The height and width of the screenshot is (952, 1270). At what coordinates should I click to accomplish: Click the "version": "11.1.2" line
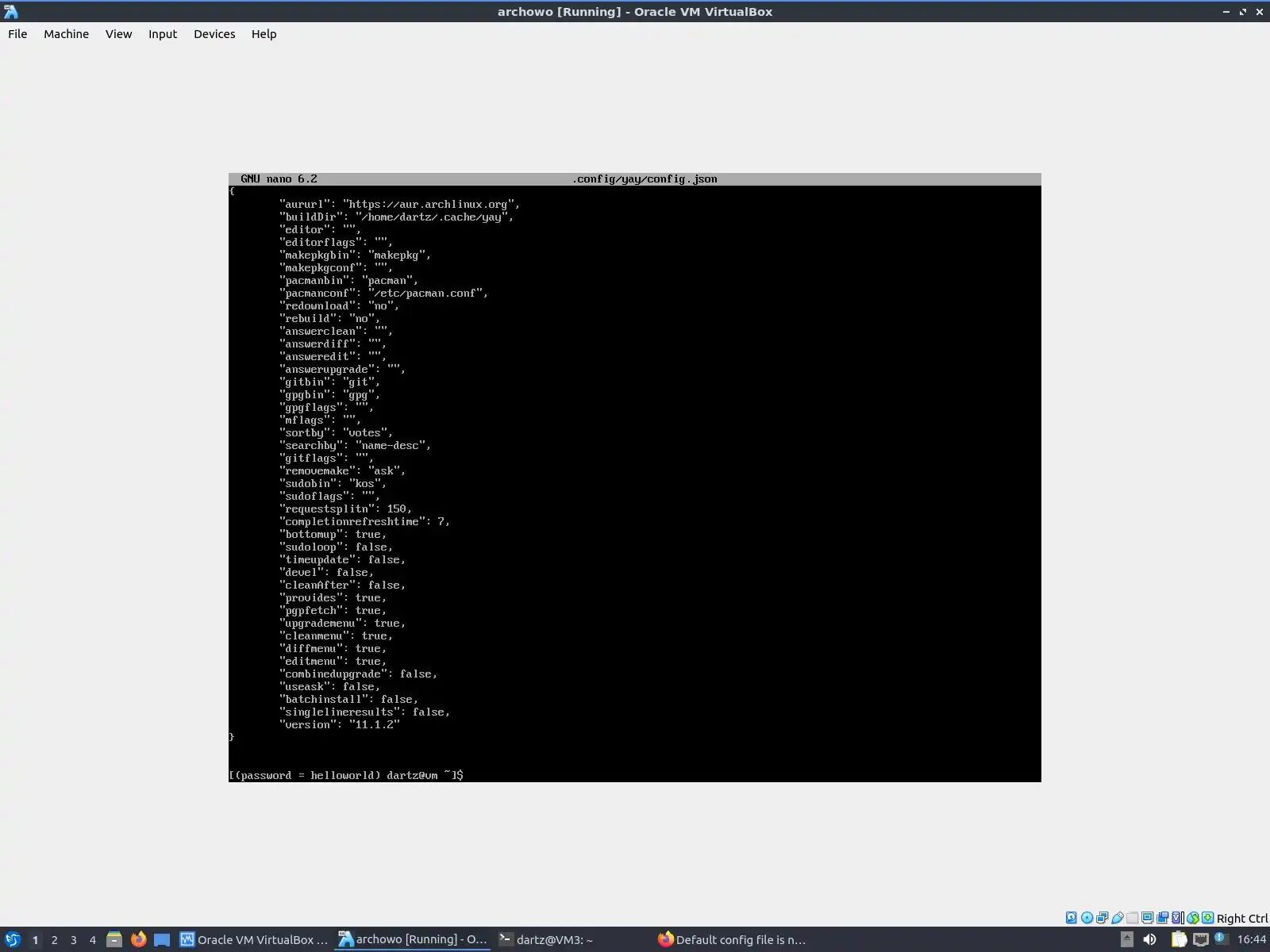pyautogui.click(x=339, y=724)
